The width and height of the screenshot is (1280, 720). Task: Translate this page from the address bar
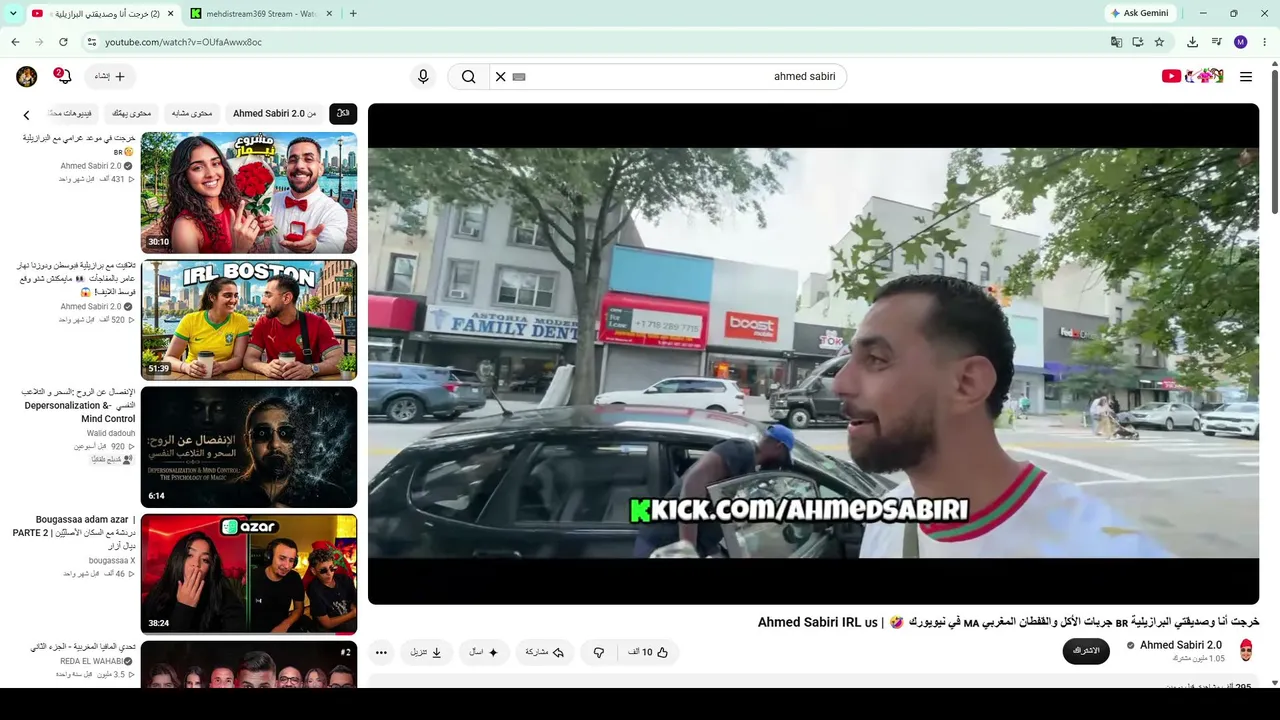(x=1116, y=42)
